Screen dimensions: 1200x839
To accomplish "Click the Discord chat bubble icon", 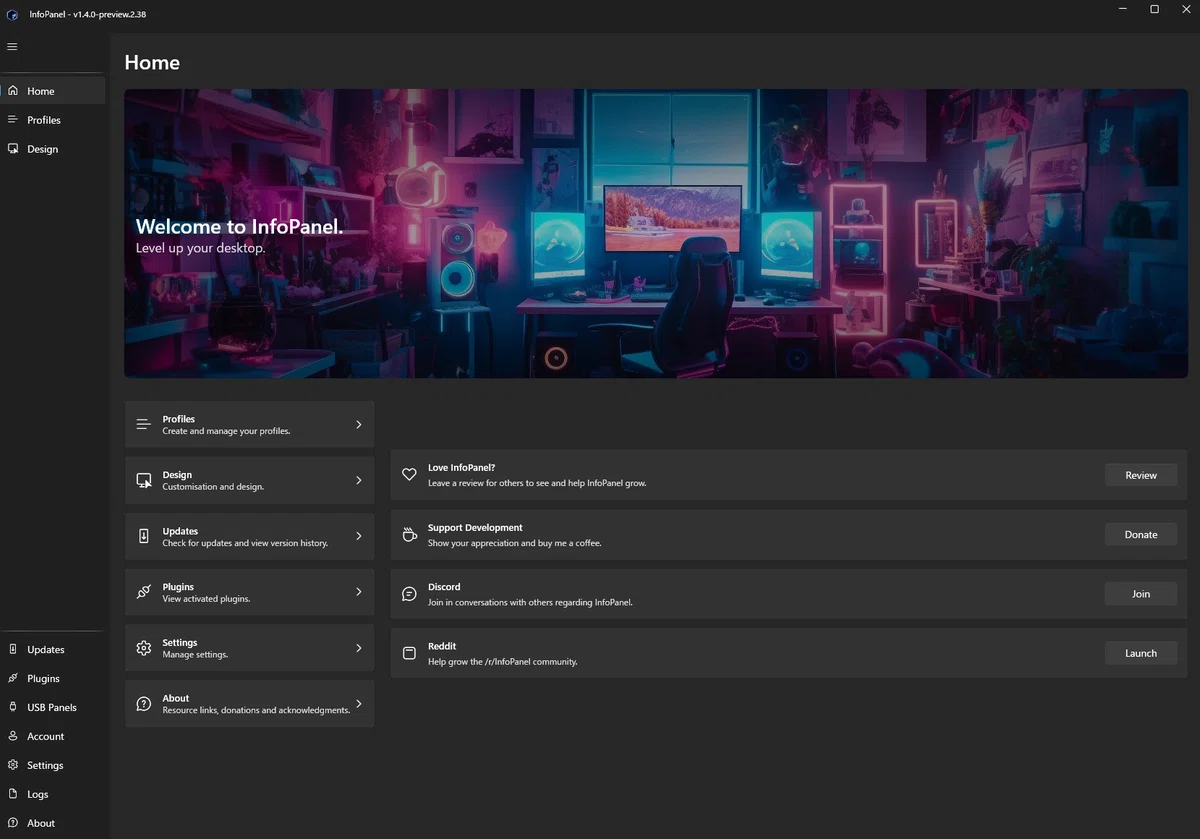I will [x=409, y=594].
